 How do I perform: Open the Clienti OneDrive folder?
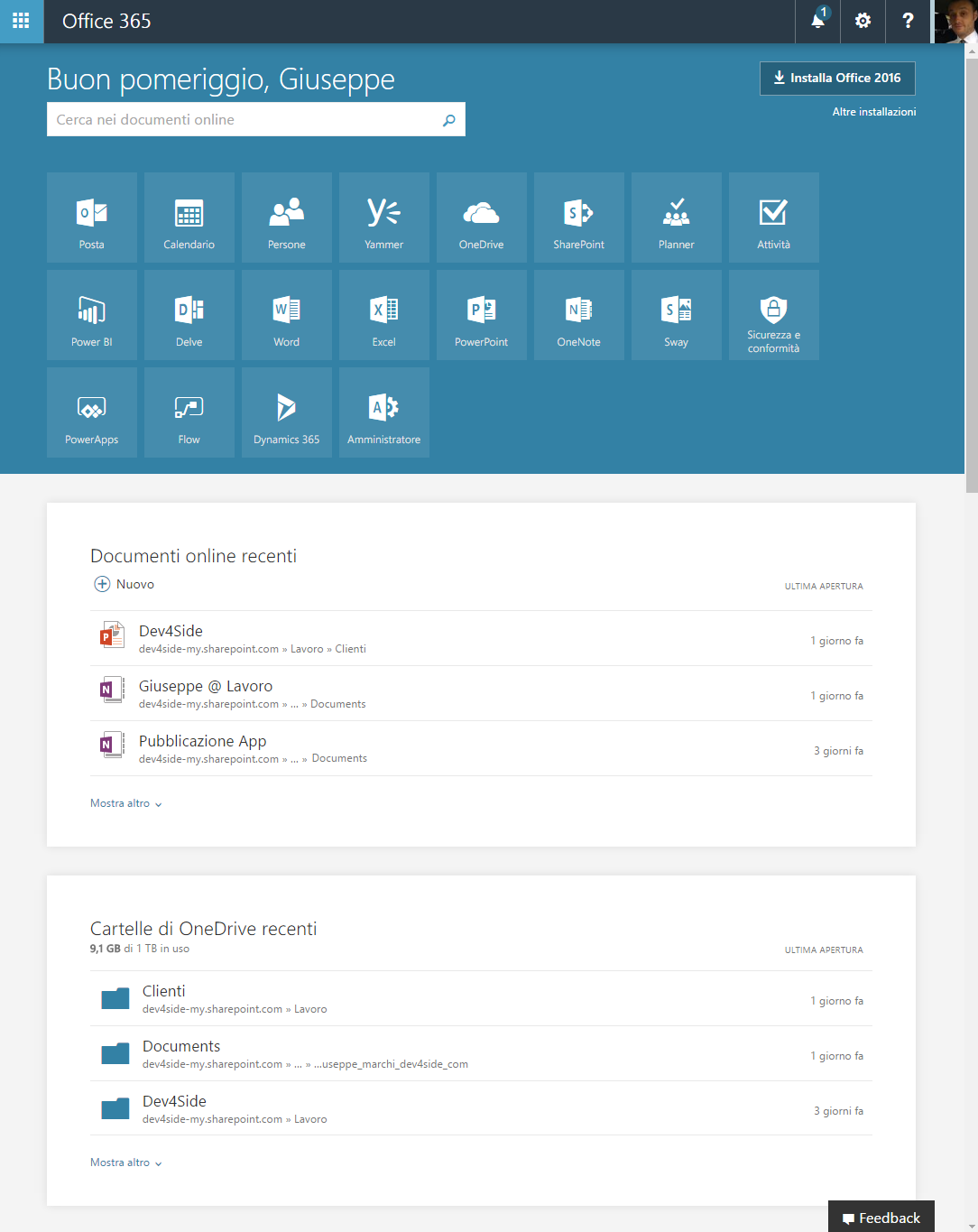click(x=481, y=999)
